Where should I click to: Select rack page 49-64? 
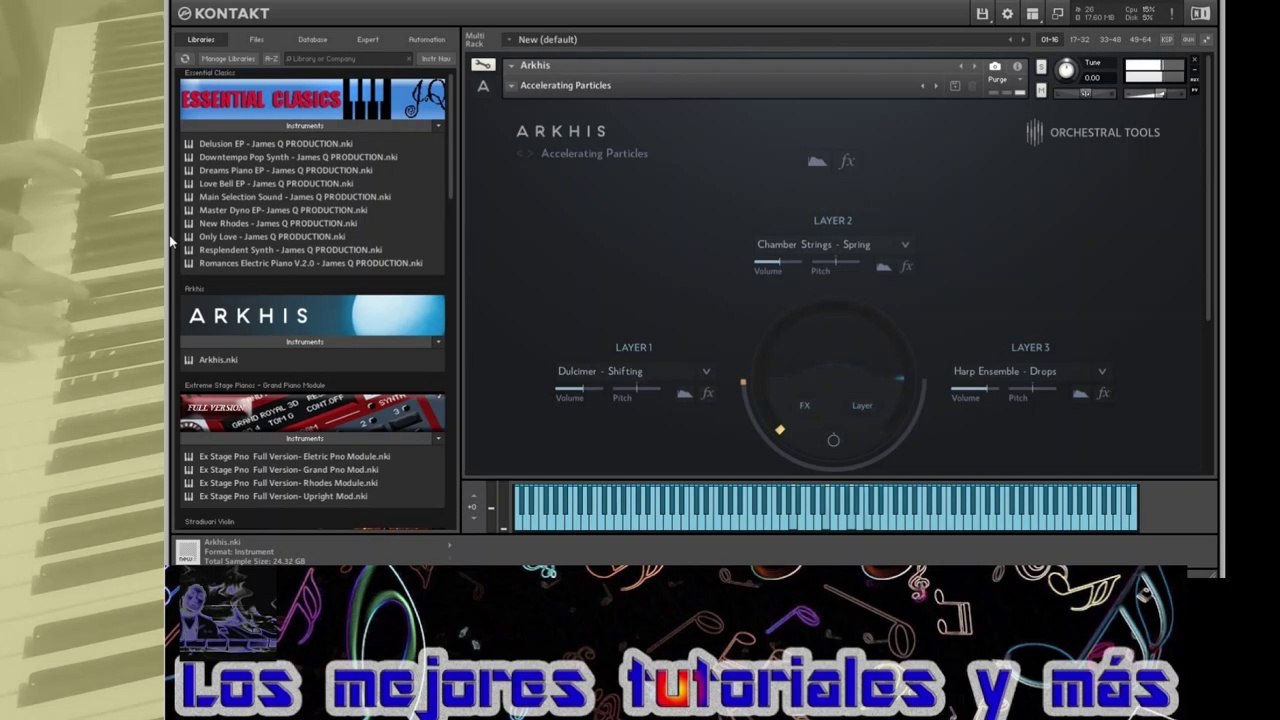[x=1140, y=40]
